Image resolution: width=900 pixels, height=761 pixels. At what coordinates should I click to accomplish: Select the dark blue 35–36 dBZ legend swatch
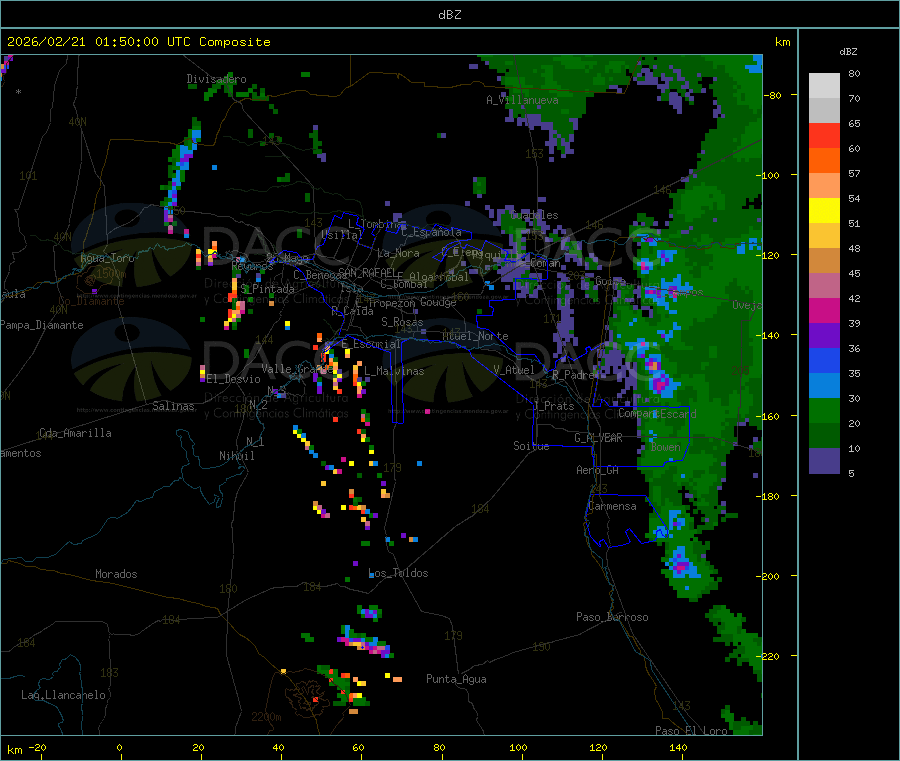tap(824, 360)
